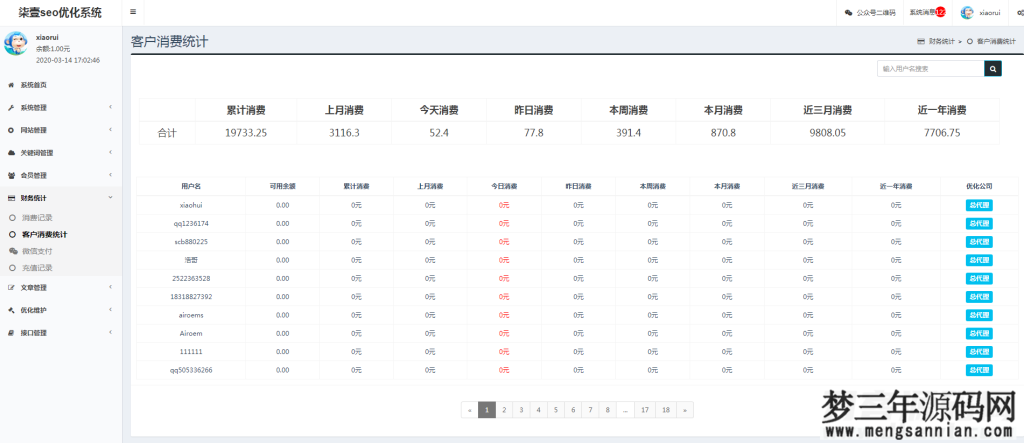Click the next page » arrow

coord(684,410)
